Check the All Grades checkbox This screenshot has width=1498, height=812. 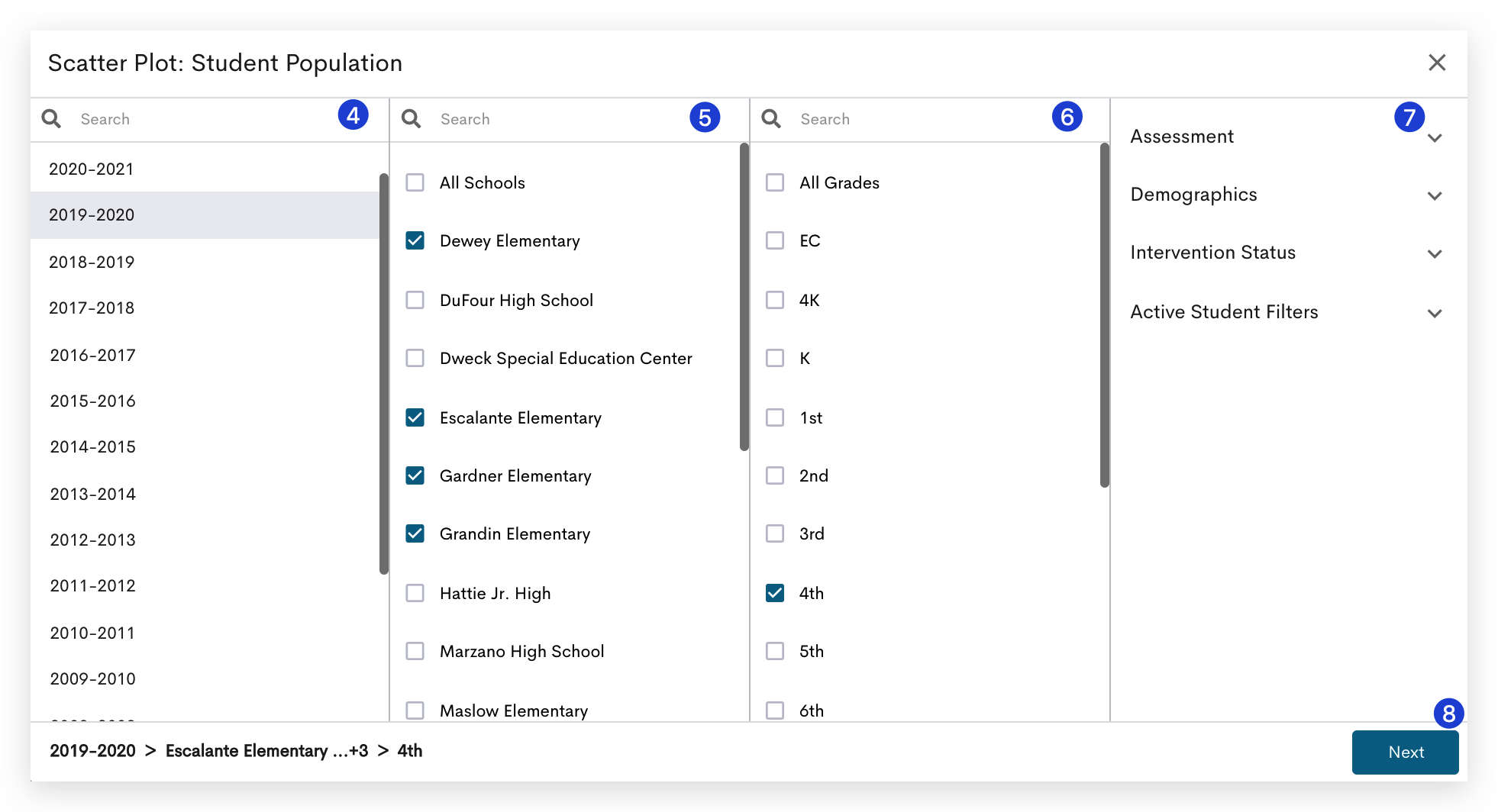click(775, 182)
